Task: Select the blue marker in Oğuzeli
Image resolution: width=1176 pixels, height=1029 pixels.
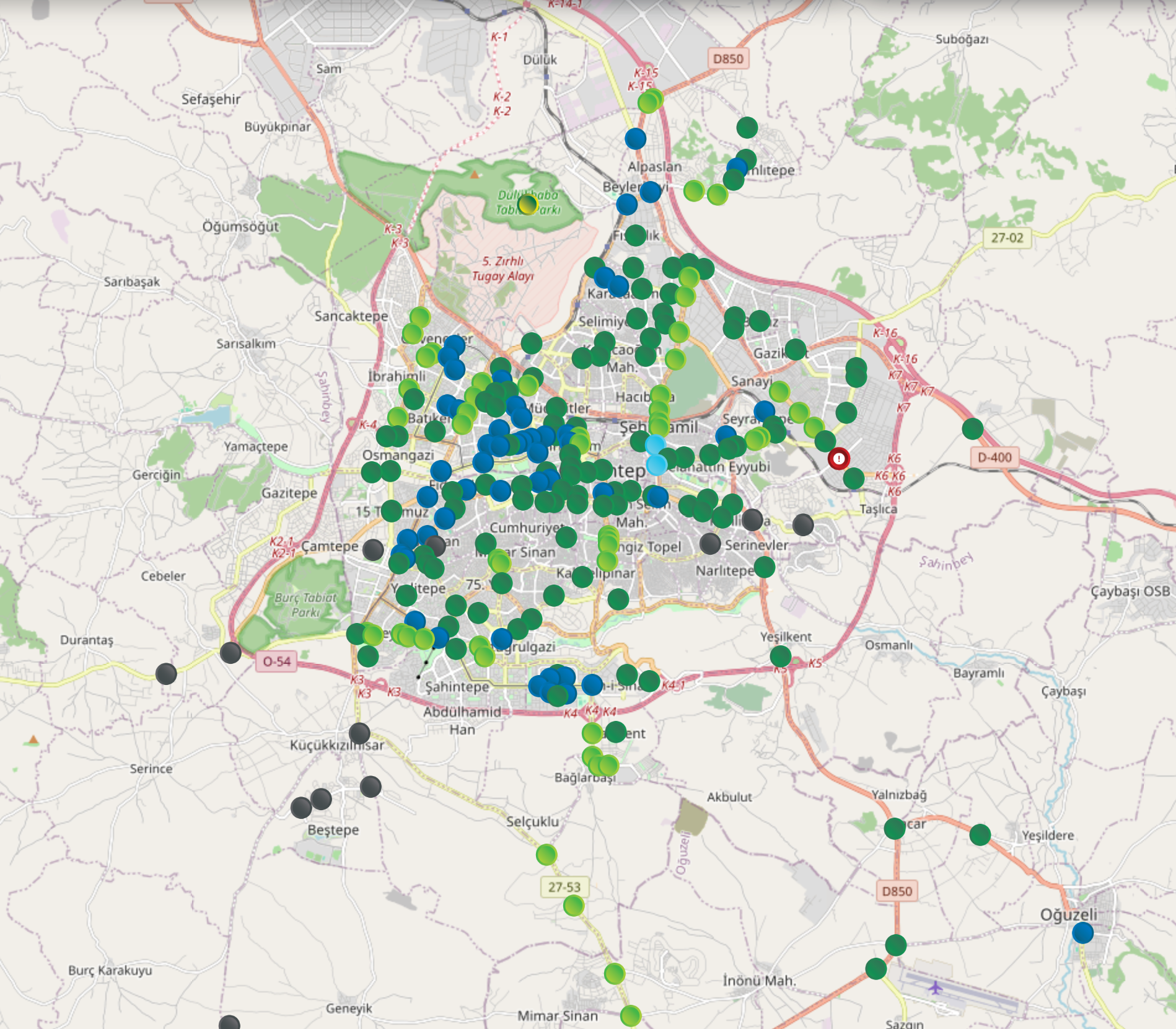Action: [1082, 932]
